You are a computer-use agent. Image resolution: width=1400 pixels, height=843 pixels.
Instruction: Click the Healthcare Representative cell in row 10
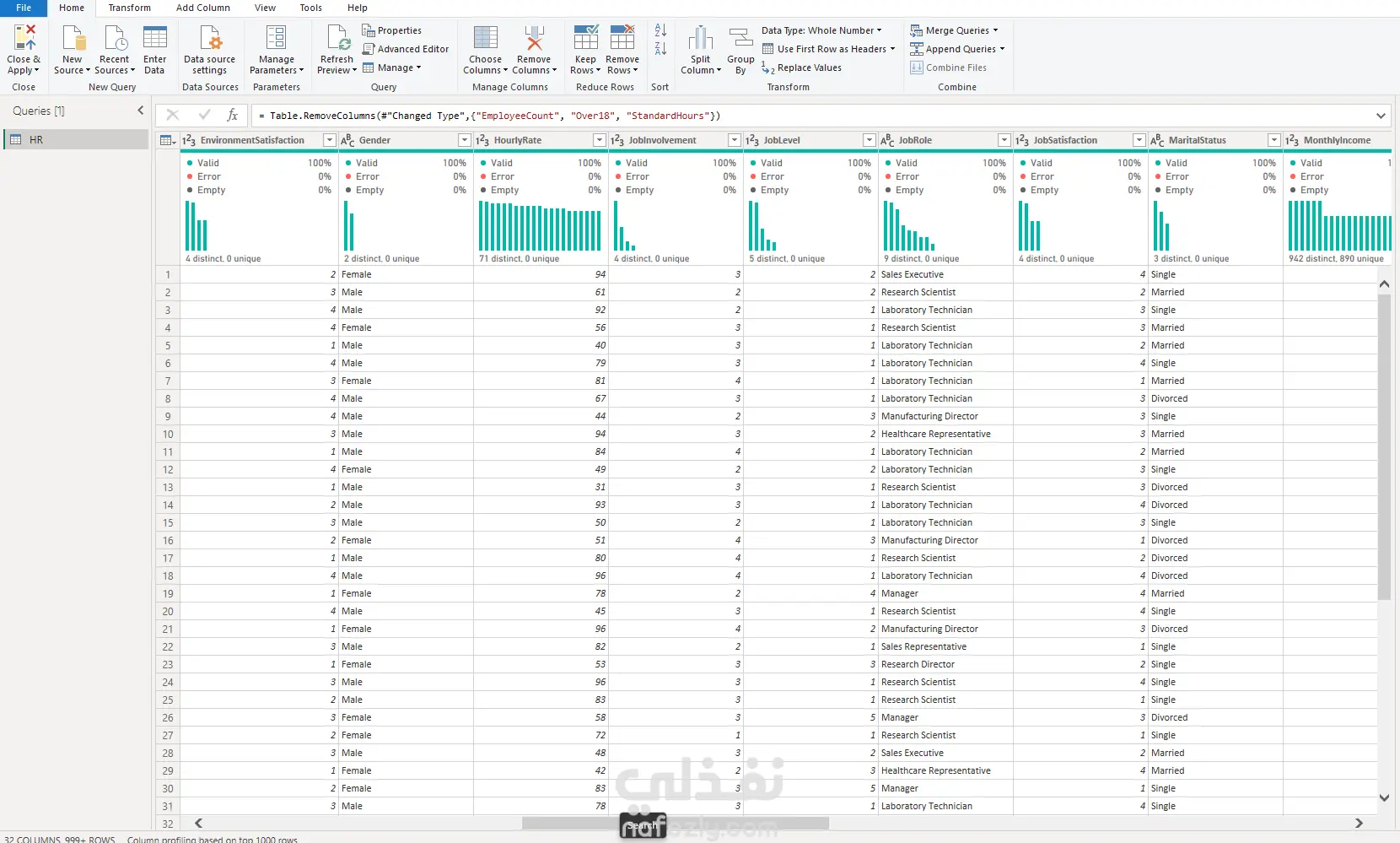pos(945,434)
